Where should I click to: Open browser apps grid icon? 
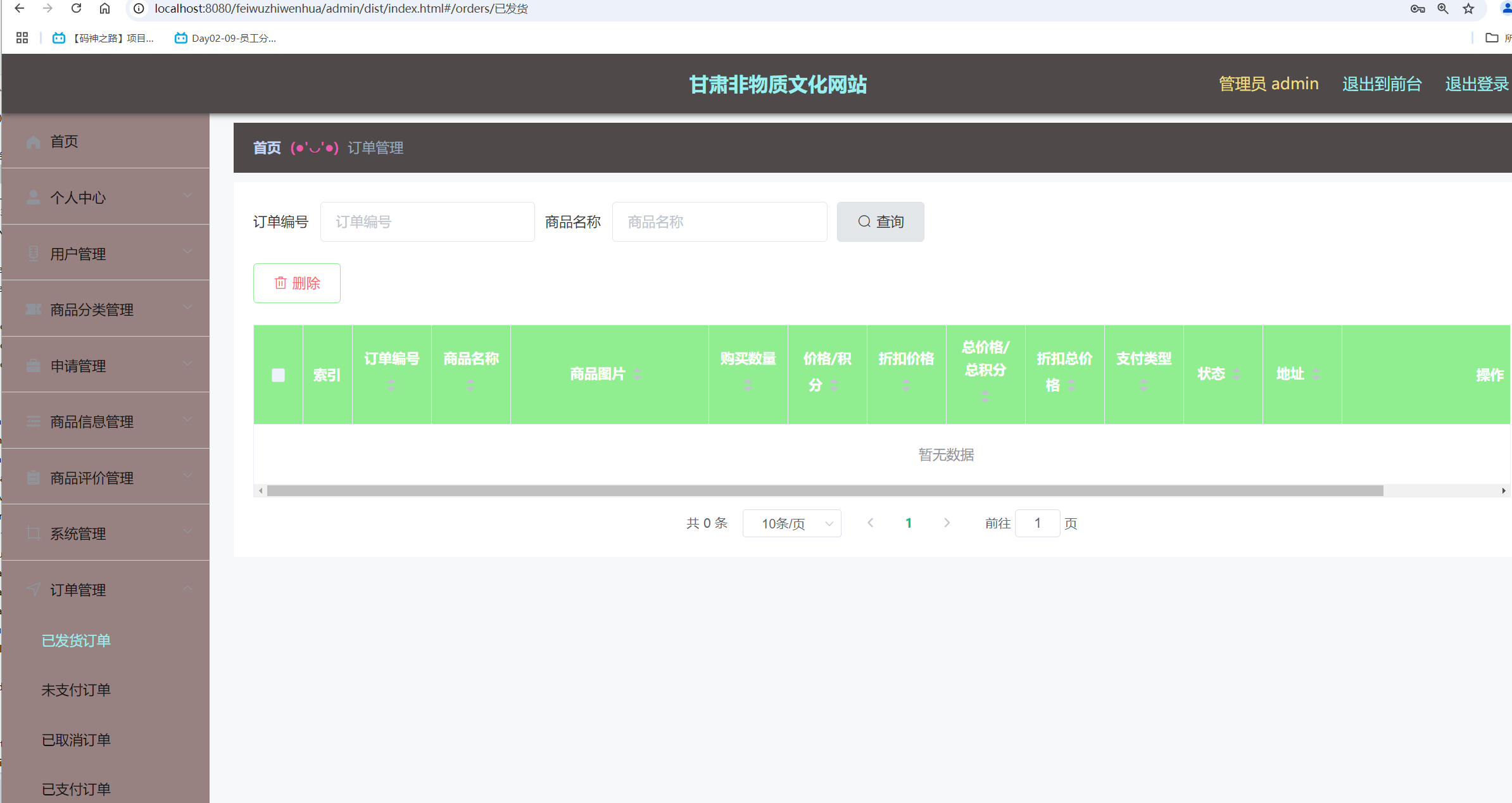coord(22,38)
